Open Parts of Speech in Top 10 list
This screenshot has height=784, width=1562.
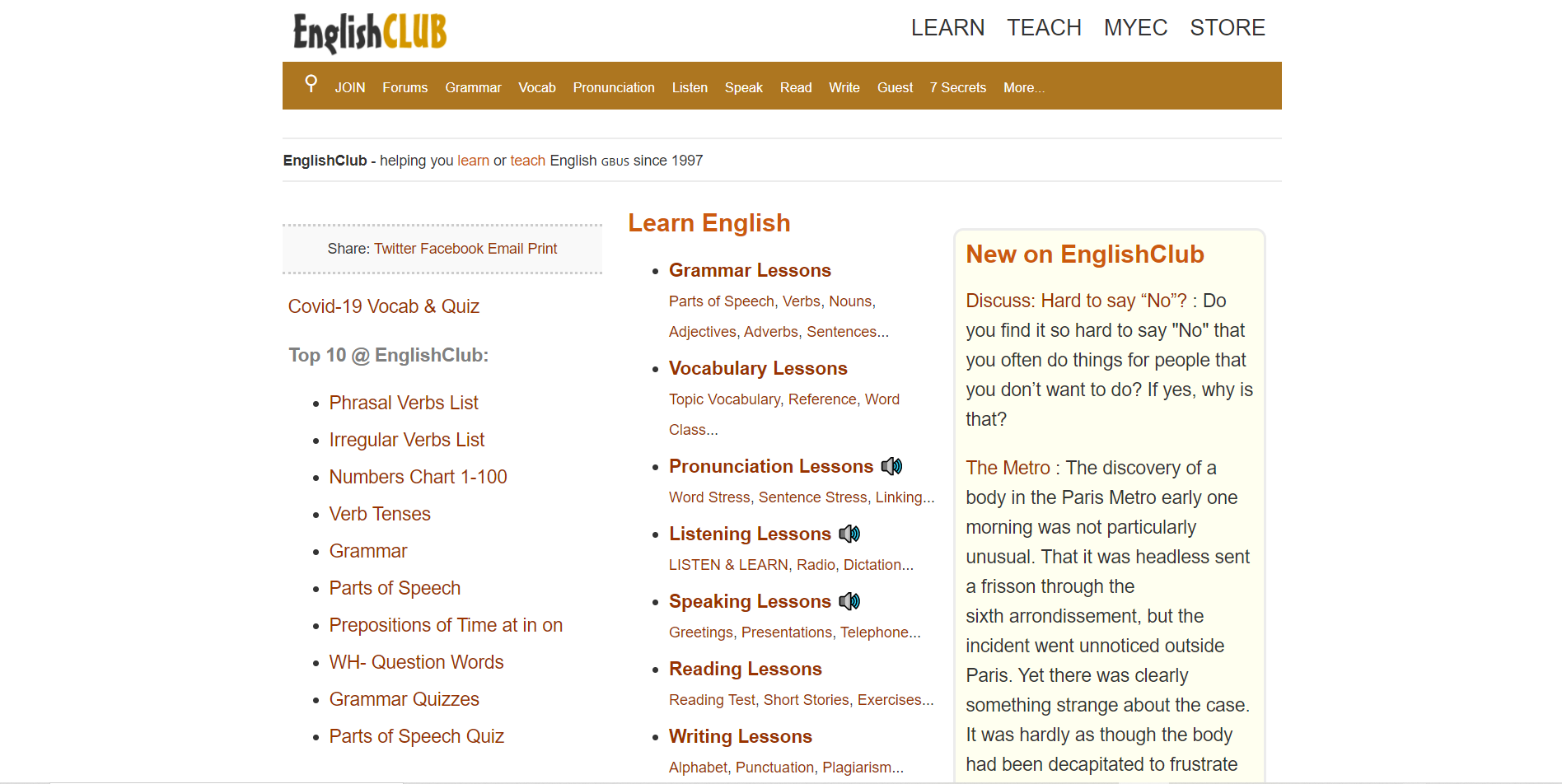[x=395, y=588]
